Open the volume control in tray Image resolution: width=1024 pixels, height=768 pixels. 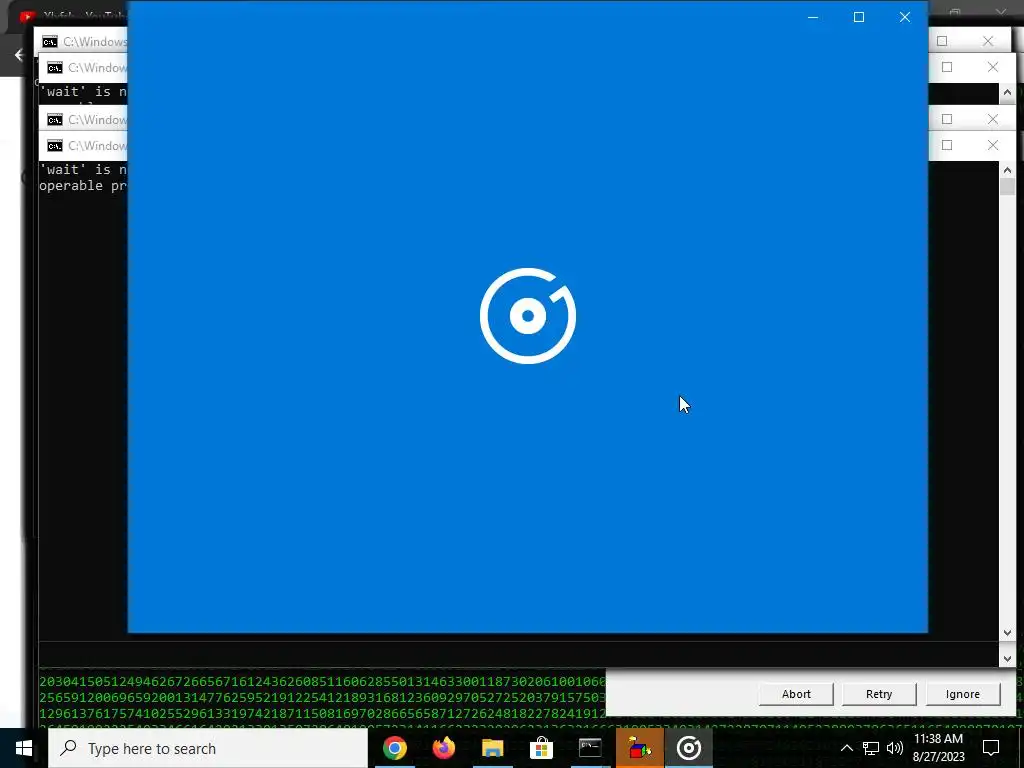point(895,748)
